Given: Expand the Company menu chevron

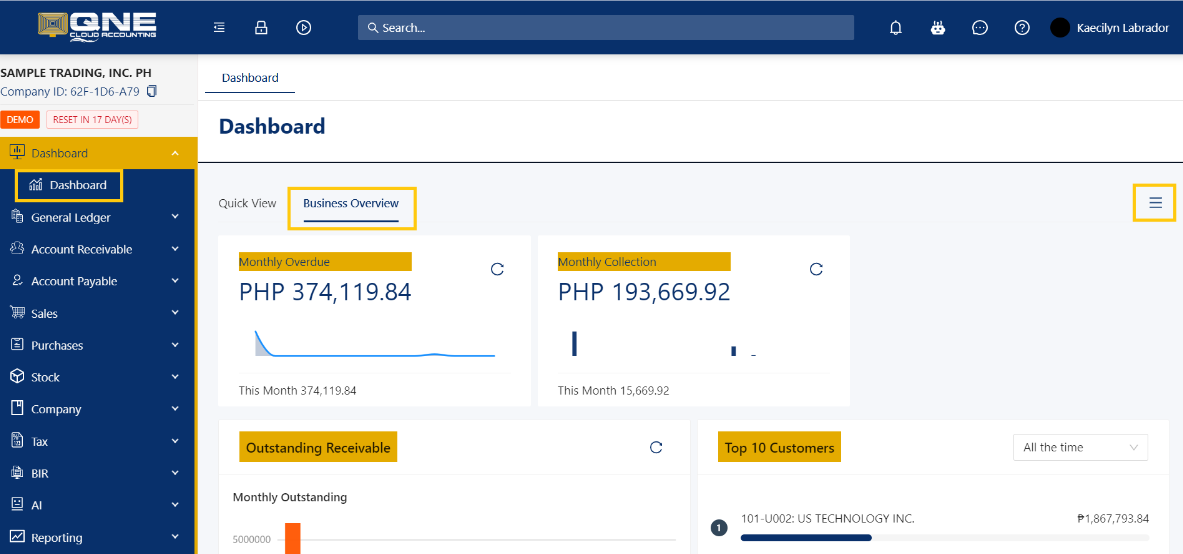Looking at the screenshot, I should pyautogui.click(x=175, y=408).
